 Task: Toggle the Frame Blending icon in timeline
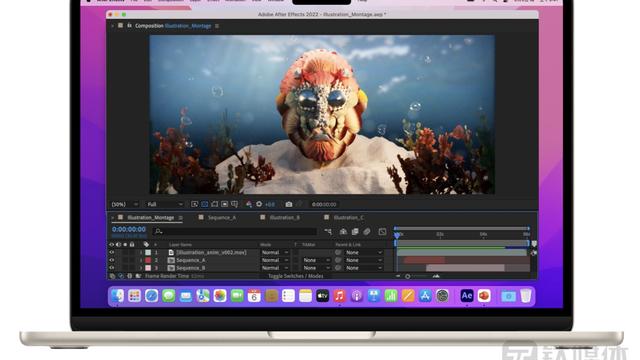pos(355,231)
